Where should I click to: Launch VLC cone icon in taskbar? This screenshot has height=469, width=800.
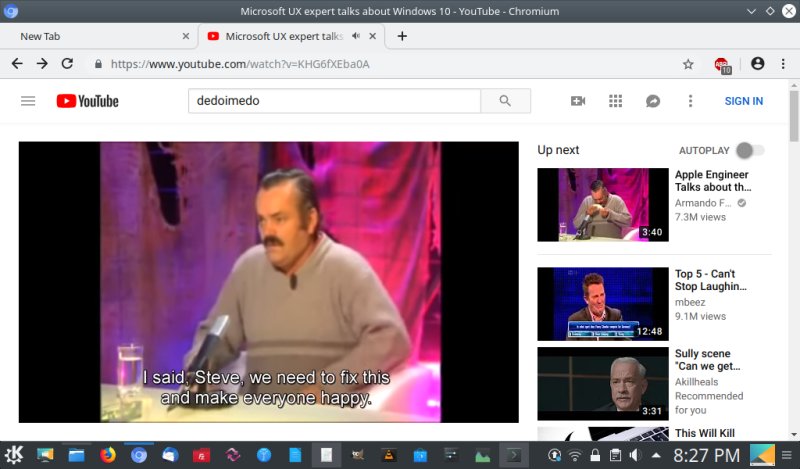[389, 455]
